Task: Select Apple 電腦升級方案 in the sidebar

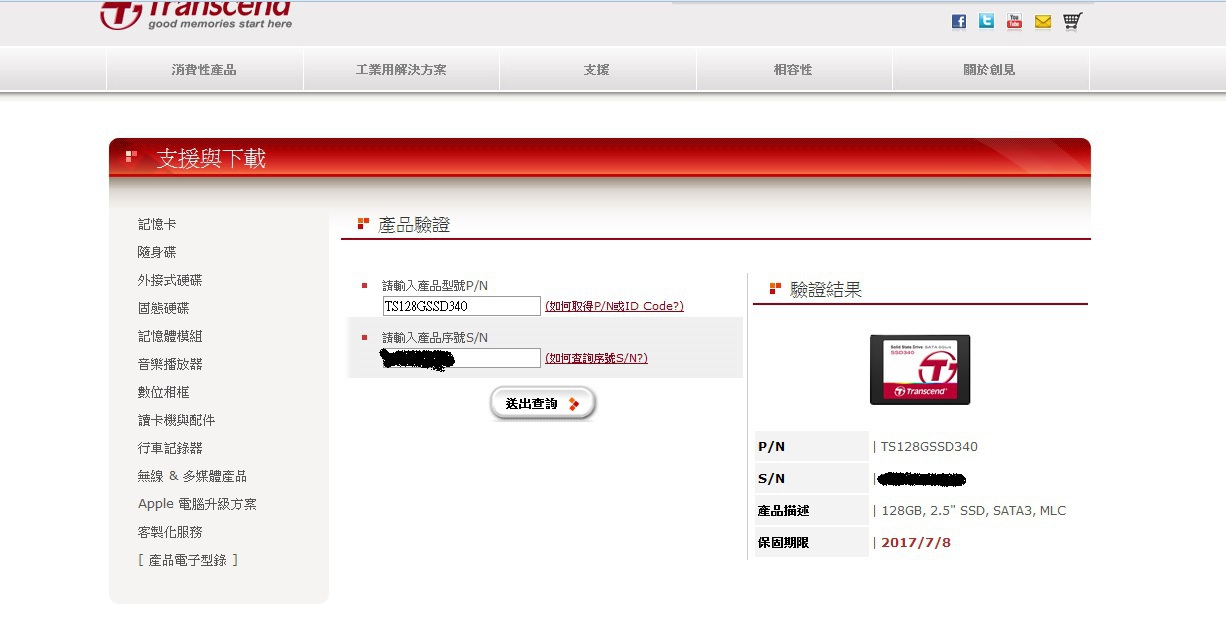Action: (197, 504)
